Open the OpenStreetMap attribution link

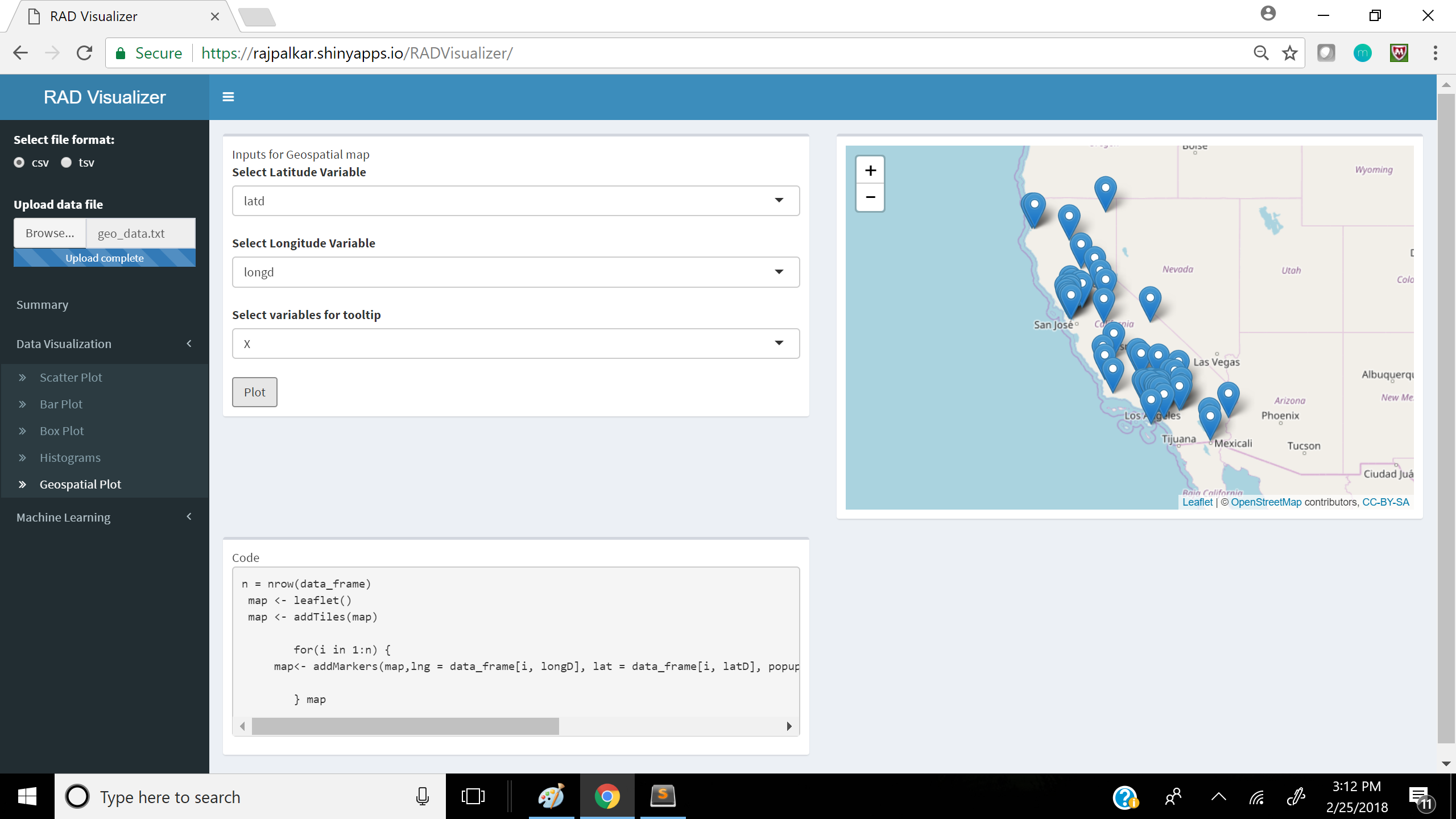click(x=1265, y=502)
